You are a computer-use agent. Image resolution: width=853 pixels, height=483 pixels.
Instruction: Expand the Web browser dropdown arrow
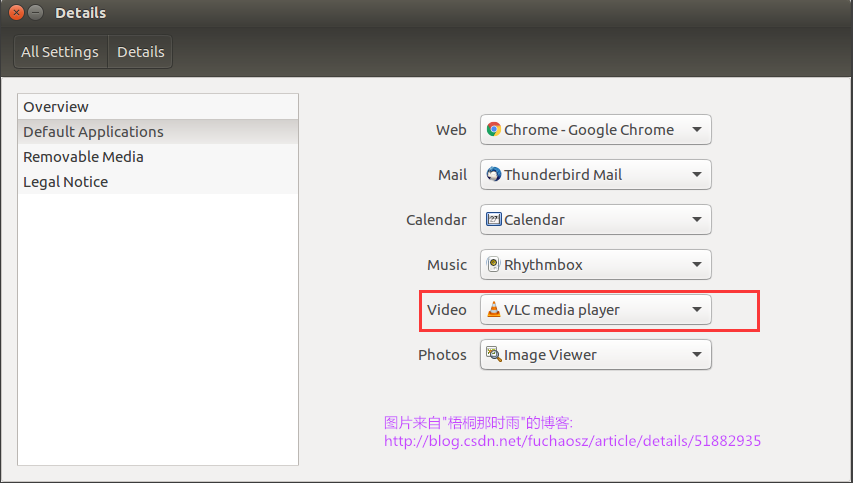pyautogui.click(x=697, y=130)
